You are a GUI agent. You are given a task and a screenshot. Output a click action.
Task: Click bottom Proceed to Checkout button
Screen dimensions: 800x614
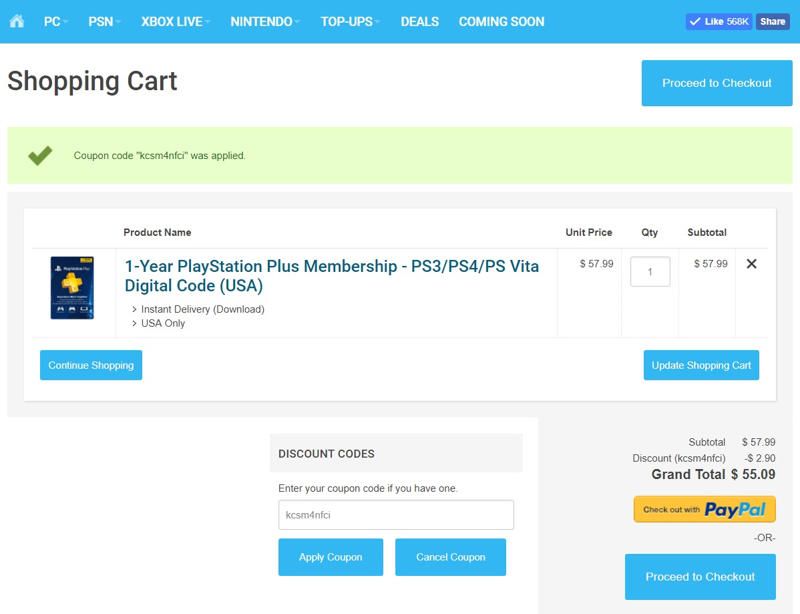pos(700,577)
